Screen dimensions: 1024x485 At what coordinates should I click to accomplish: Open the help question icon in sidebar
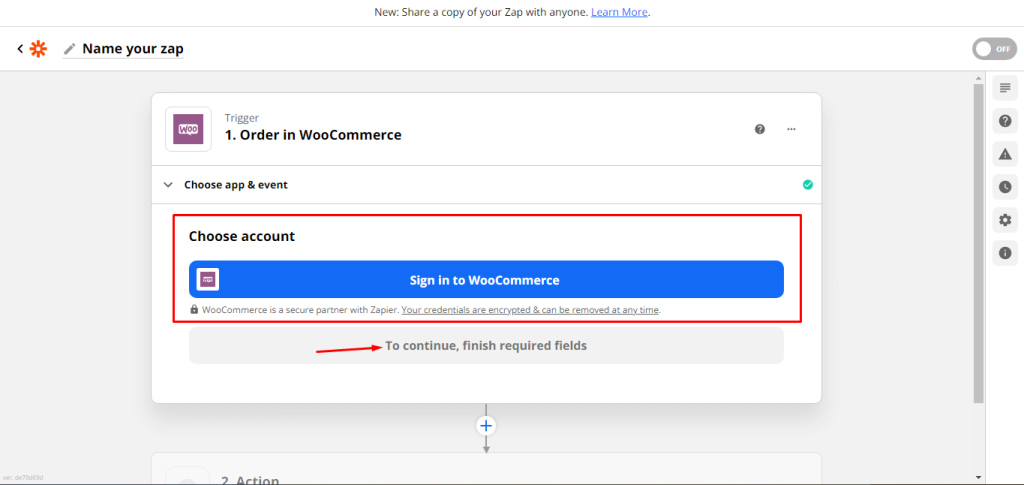pyautogui.click(x=1004, y=121)
